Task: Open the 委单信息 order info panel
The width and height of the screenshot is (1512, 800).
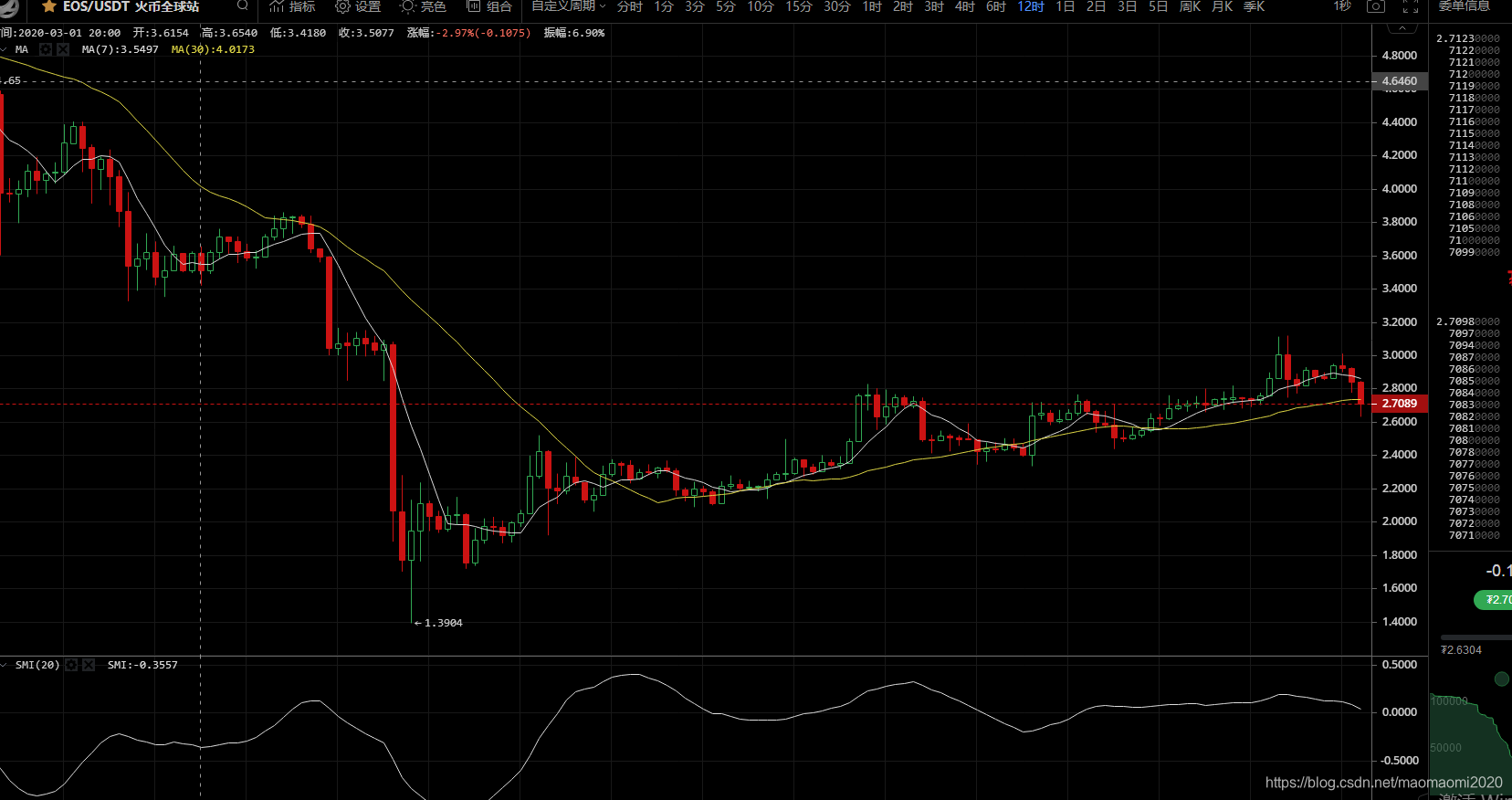Action: click(x=1465, y=6)
